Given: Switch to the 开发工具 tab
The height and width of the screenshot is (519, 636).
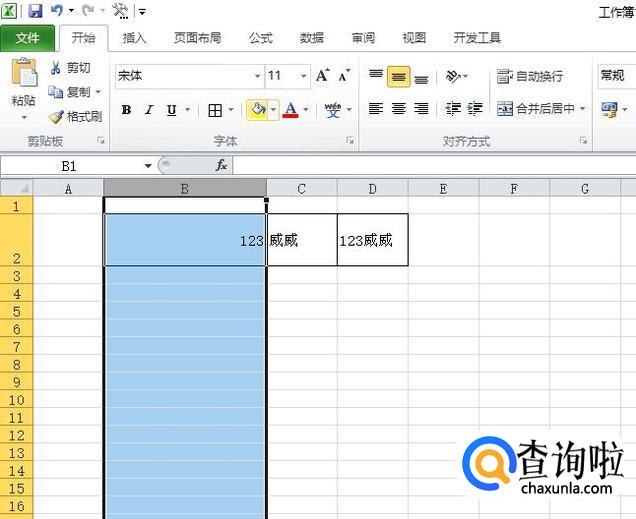Looking at the screenshot, I should point(477,38).
